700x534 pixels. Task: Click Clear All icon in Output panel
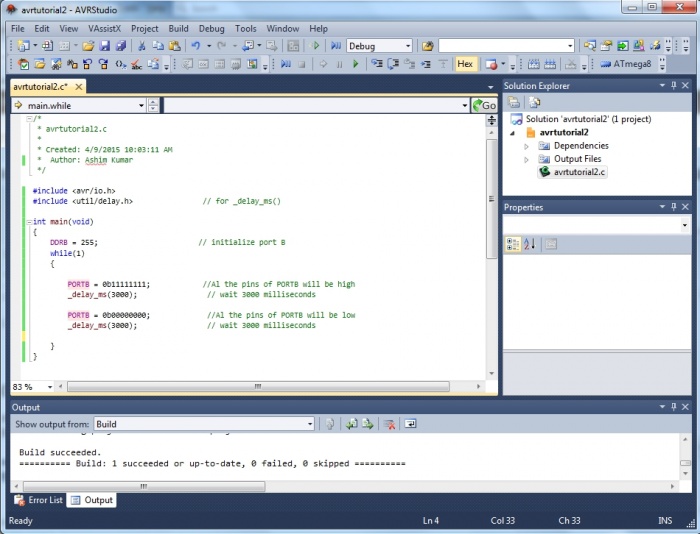(x=390, y=424)
